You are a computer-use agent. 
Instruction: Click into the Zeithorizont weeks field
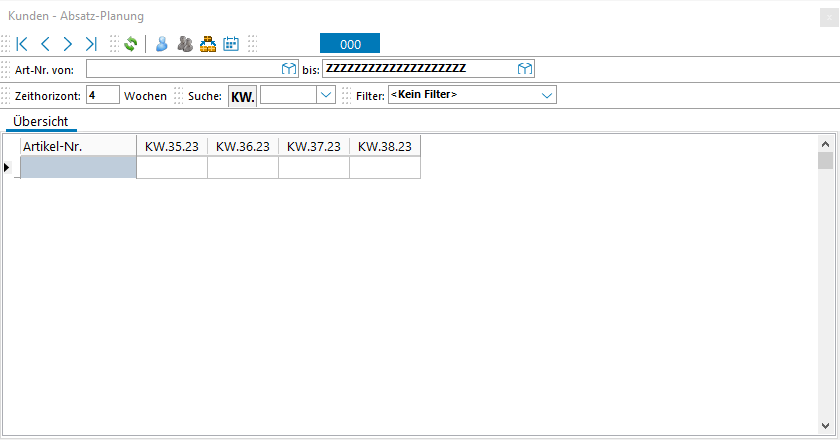click(x=102, y=95)
